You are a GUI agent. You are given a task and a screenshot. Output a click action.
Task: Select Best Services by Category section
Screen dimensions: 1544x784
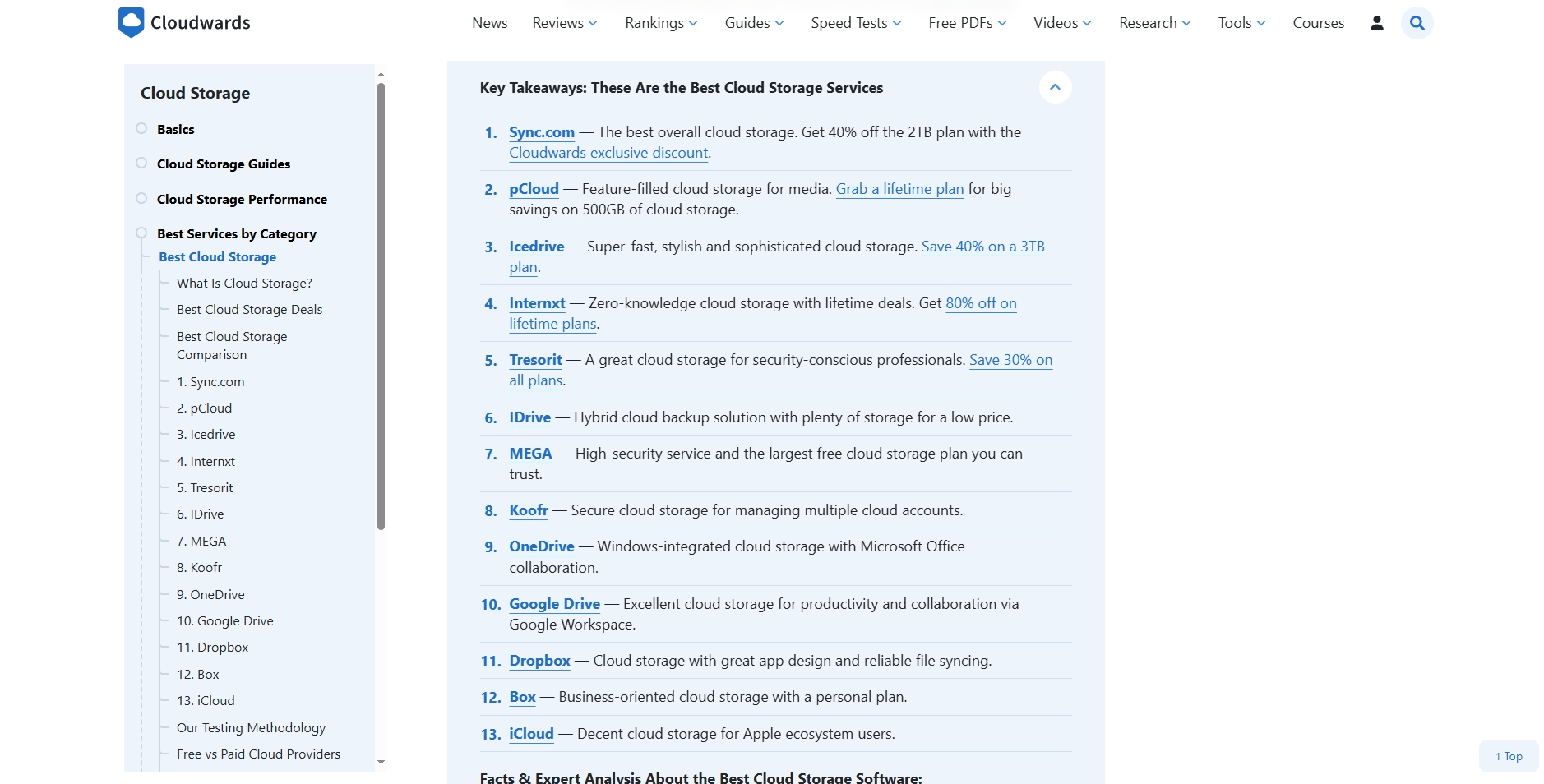[x=237, y=234]
